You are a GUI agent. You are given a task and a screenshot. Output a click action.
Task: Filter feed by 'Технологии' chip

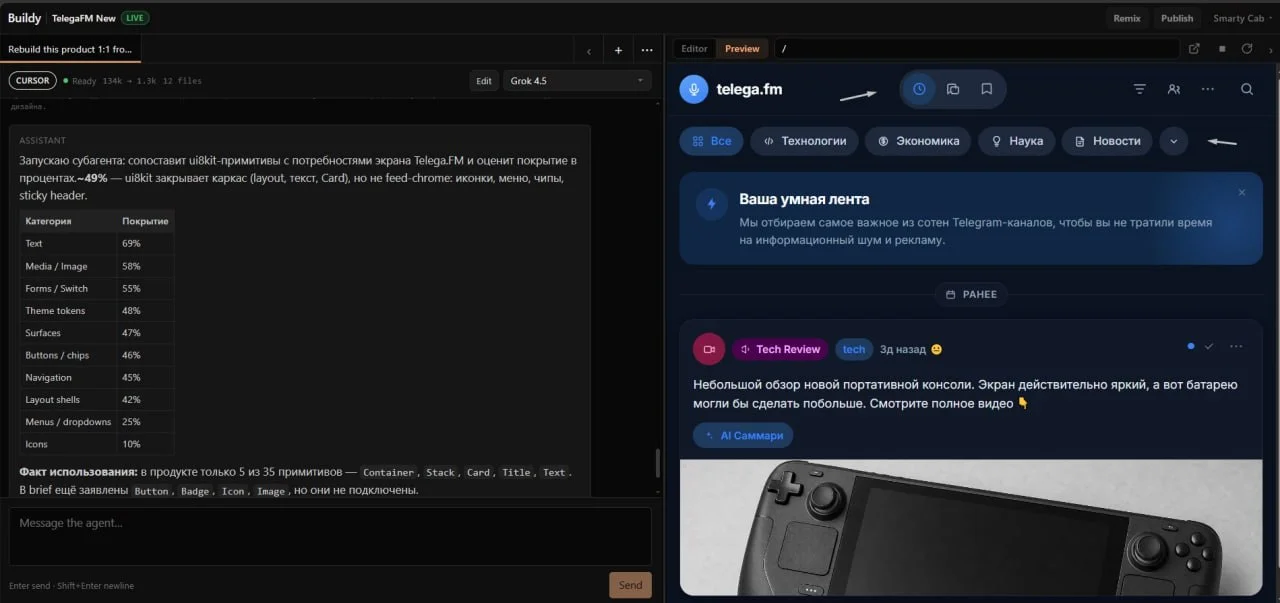point(804,141)
